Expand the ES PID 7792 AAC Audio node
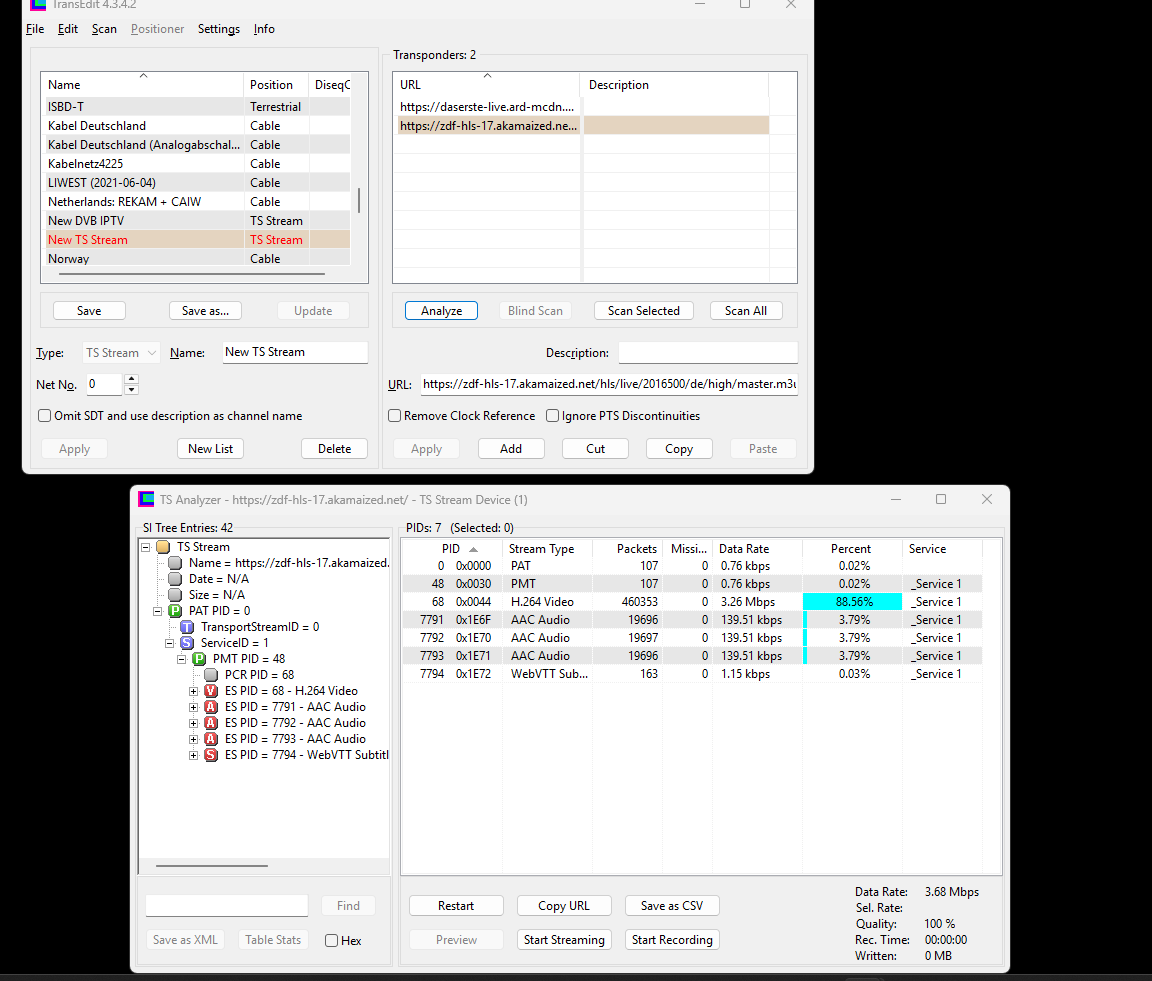1152x981 pixels. pos(194,723)
